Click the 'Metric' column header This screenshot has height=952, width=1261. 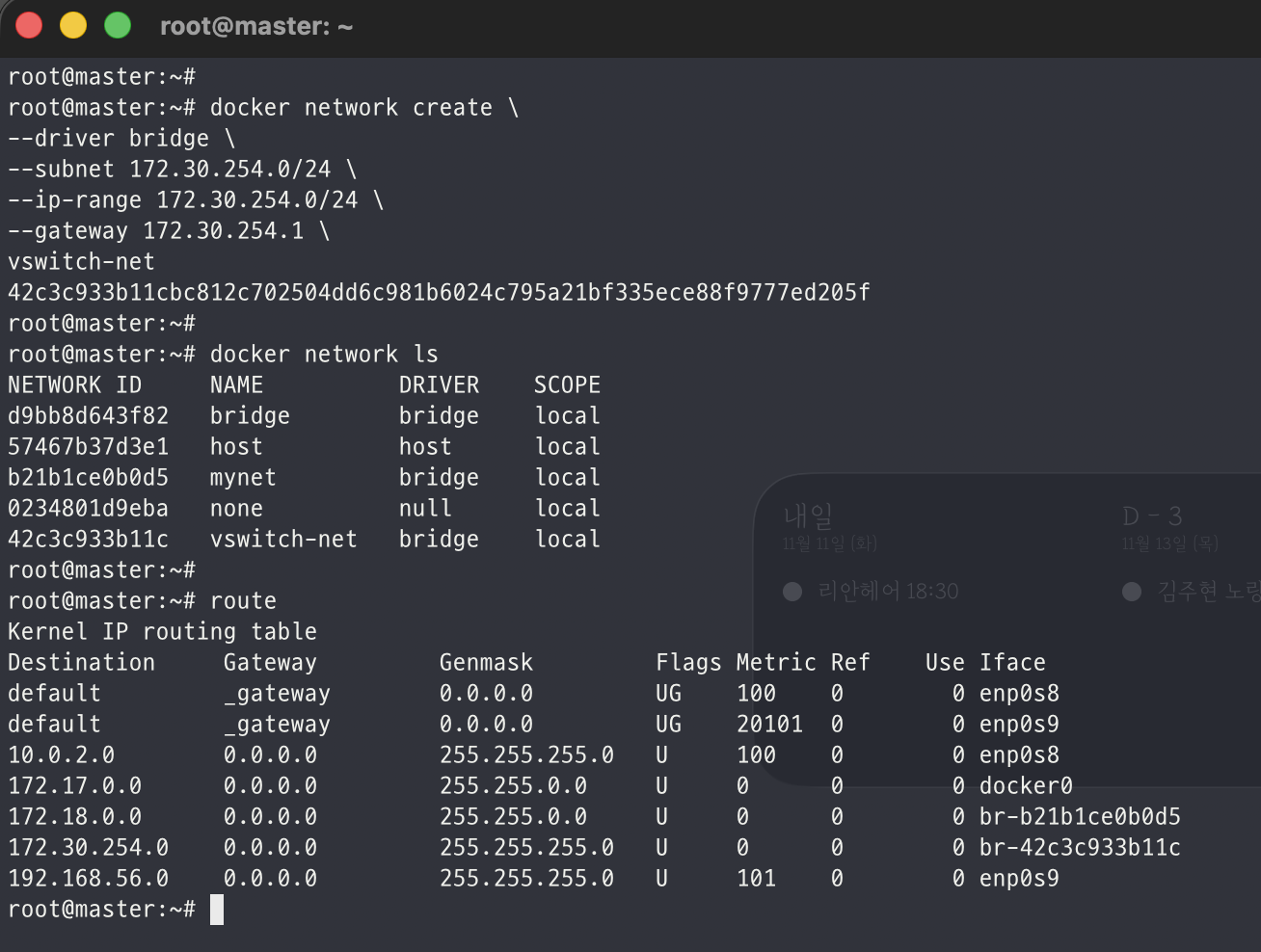pyautogui.click(x=776, y=663)
